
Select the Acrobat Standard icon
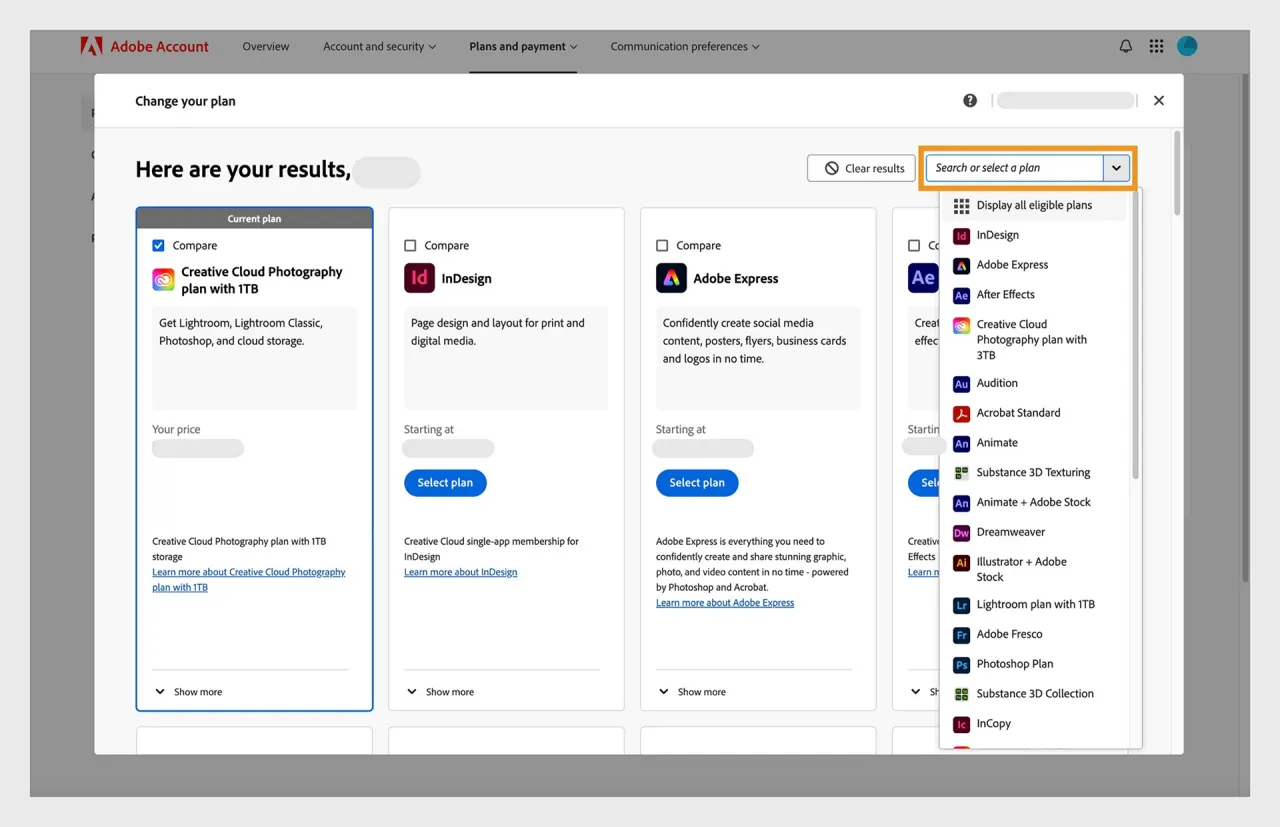pos(961,413)
